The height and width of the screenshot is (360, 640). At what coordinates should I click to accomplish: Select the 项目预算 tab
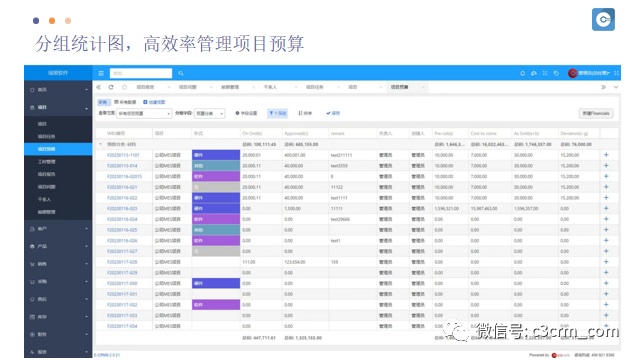click(x=399, y=87)
